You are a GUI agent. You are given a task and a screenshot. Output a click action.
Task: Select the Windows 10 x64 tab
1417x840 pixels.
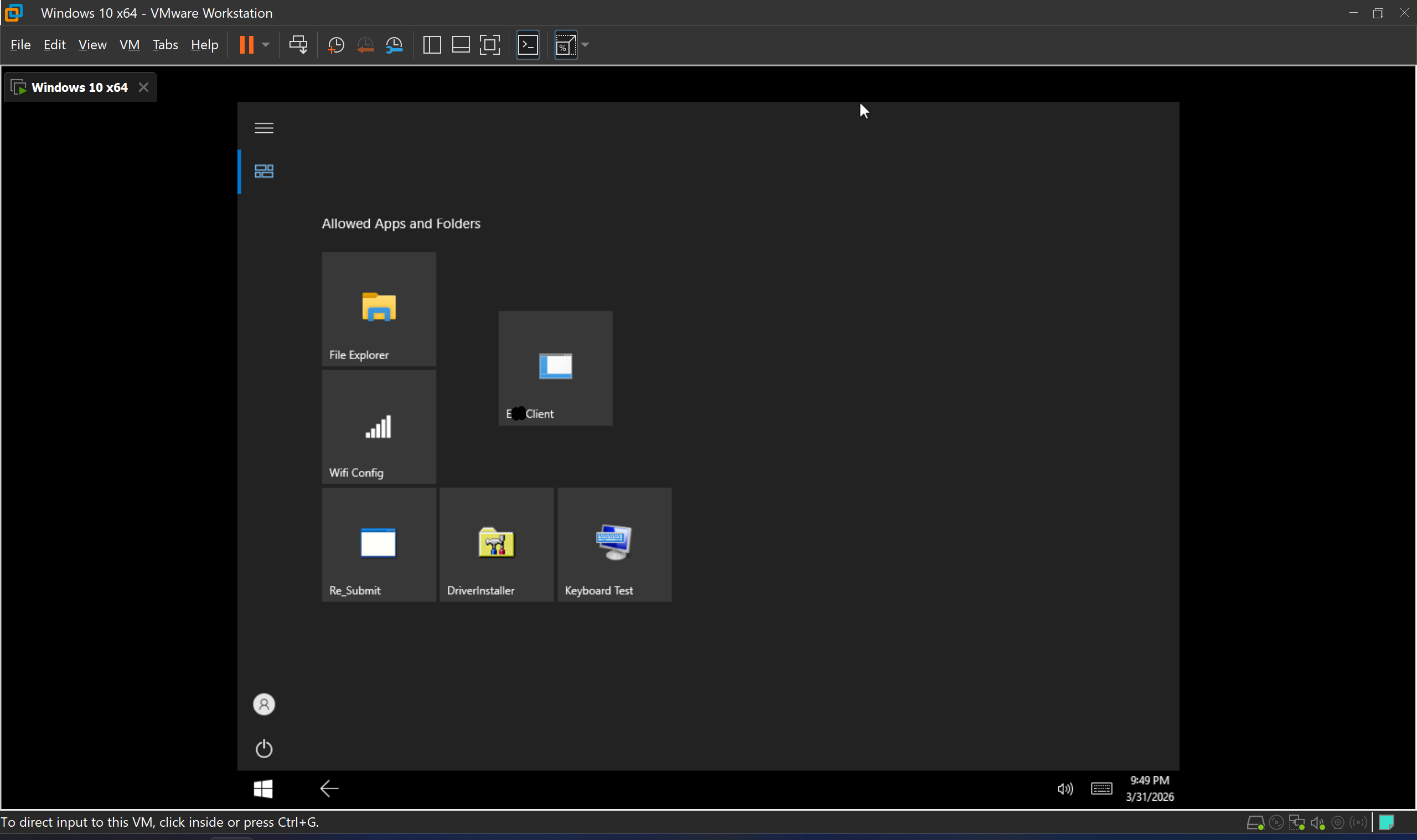click(x=79, y=87)
